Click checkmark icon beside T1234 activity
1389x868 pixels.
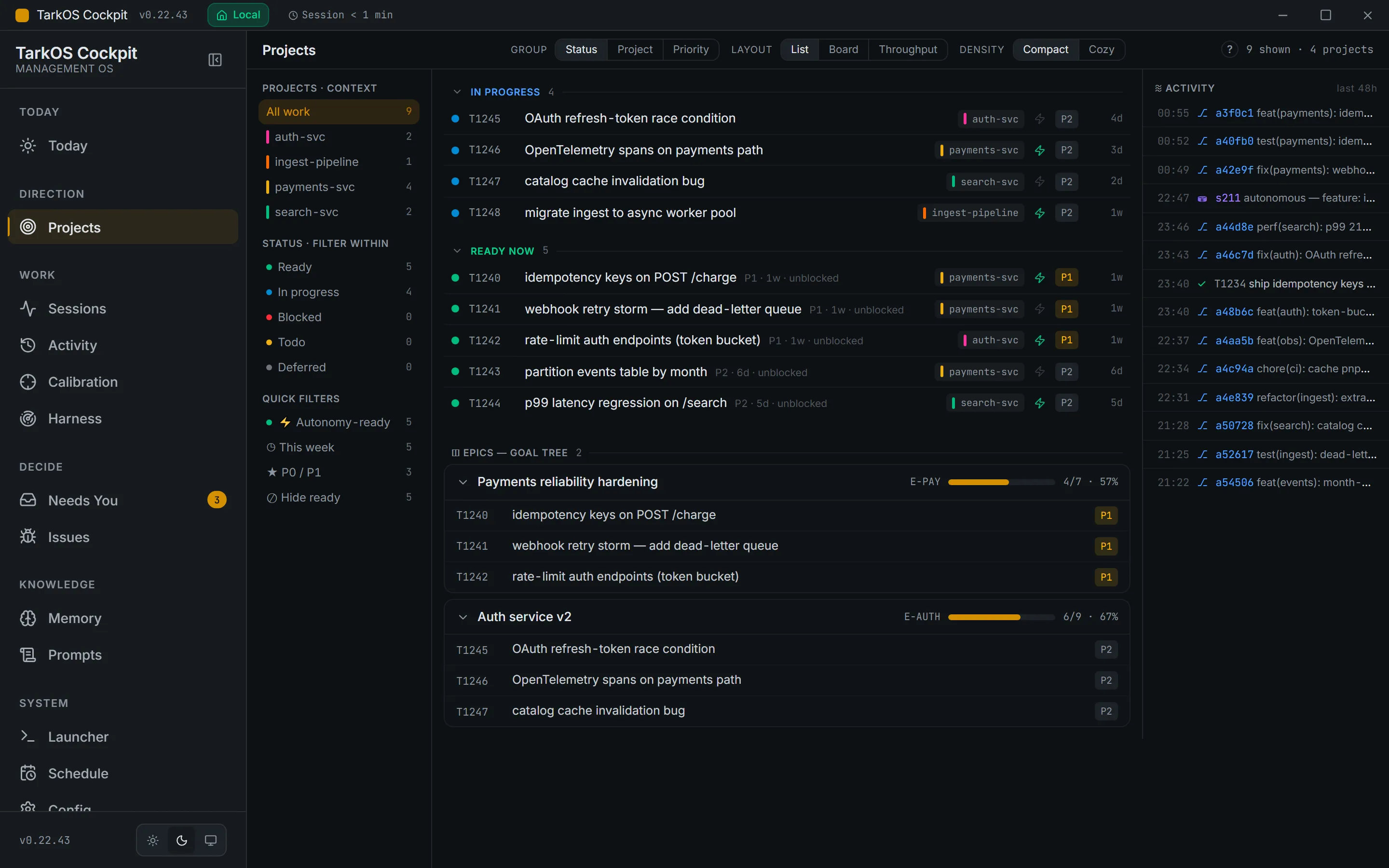pos(1202,284)
